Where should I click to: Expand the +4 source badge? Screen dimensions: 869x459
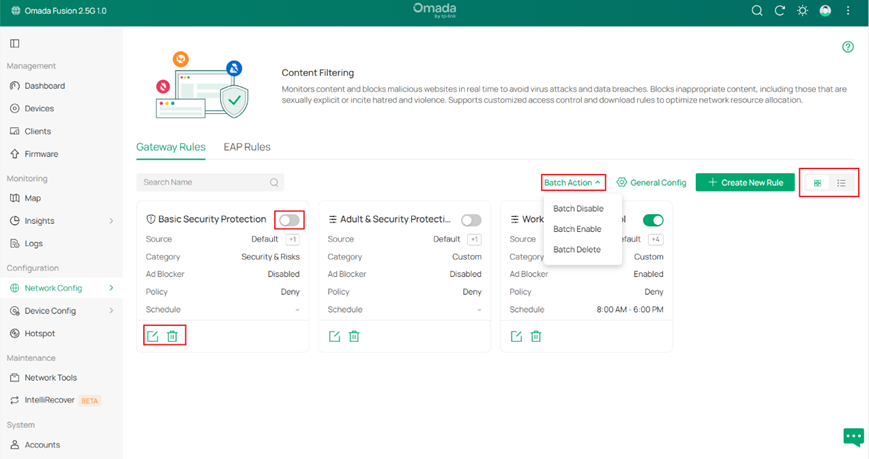656,239
